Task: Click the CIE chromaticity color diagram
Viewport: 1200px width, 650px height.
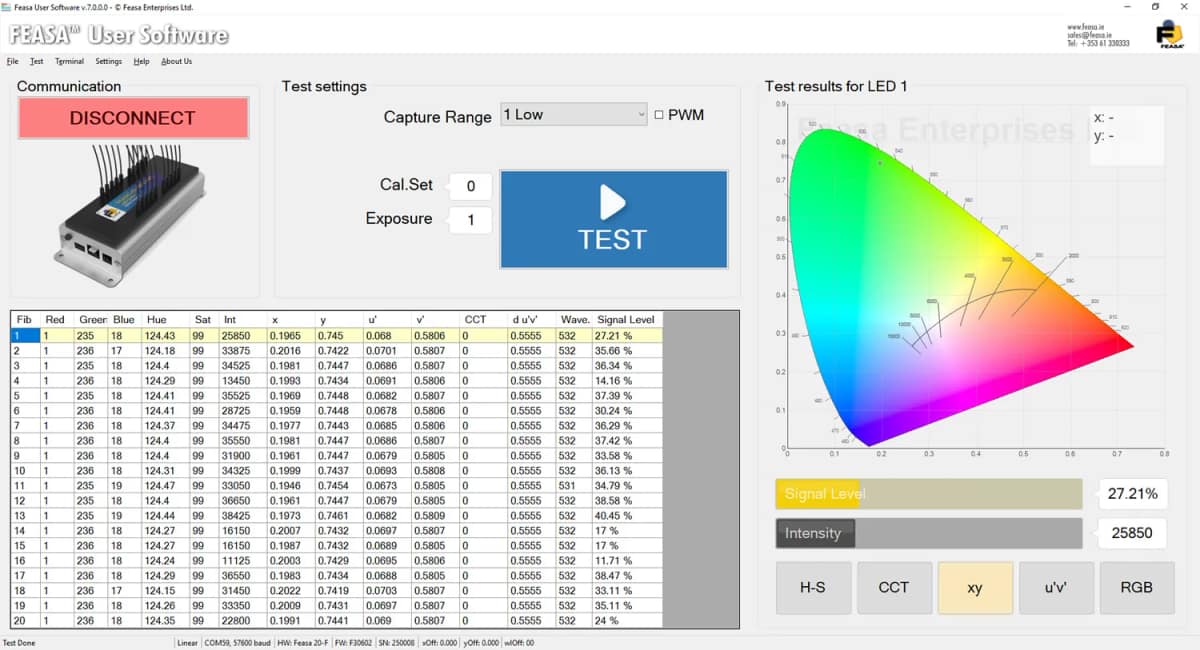Action: pyautogui.click(x=960, y=287)
